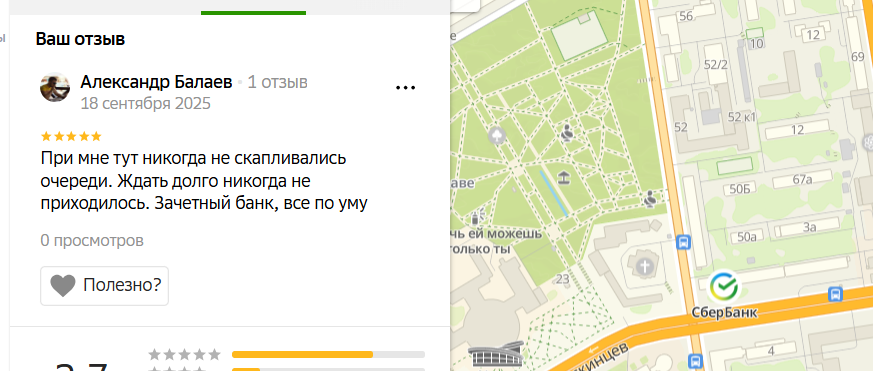Click building '52 к1' on the map
The height and width of the screenshot is (371, 873).
pyautogui.click(x=742, y=117)
